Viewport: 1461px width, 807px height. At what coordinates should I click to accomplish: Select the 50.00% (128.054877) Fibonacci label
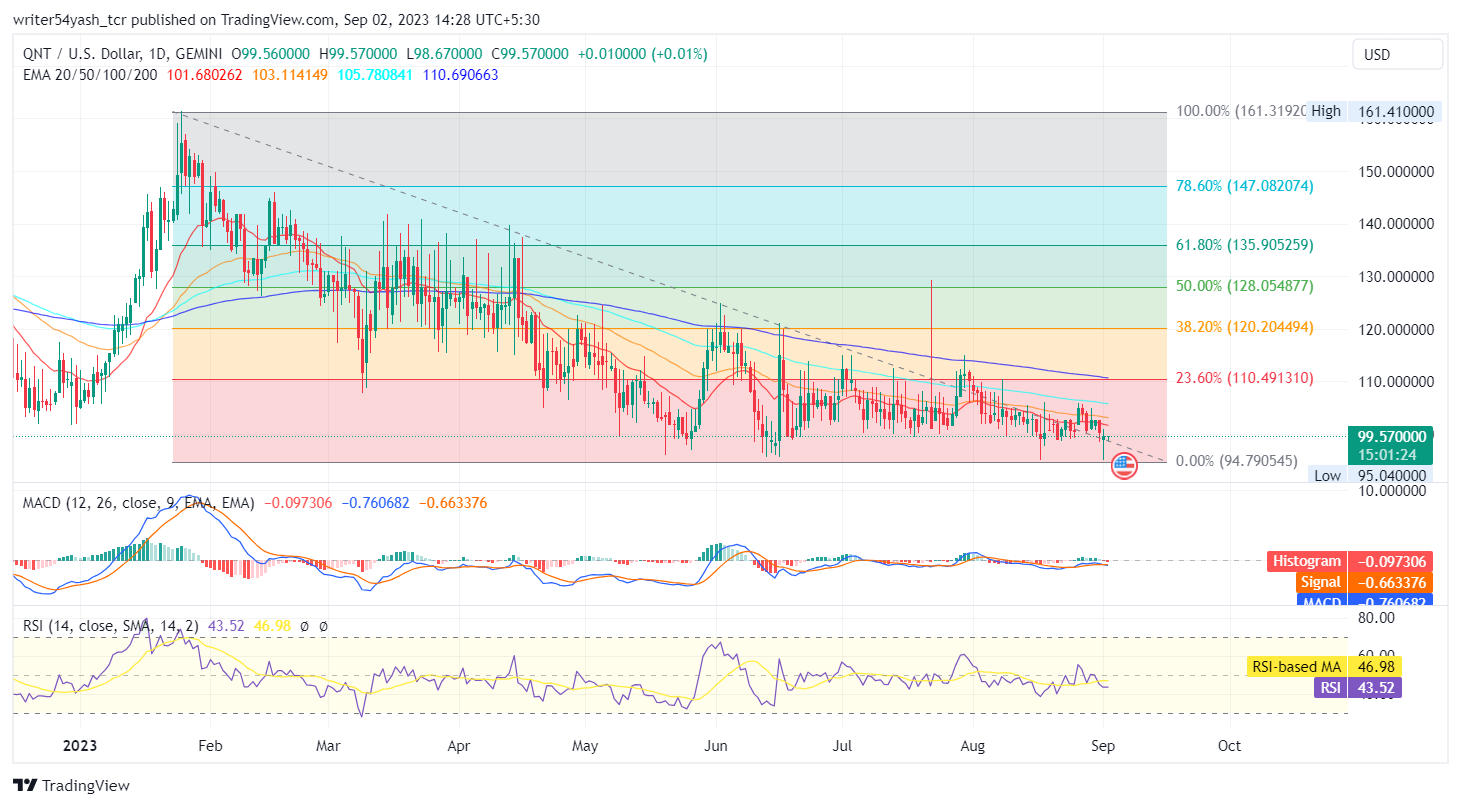1245,286
